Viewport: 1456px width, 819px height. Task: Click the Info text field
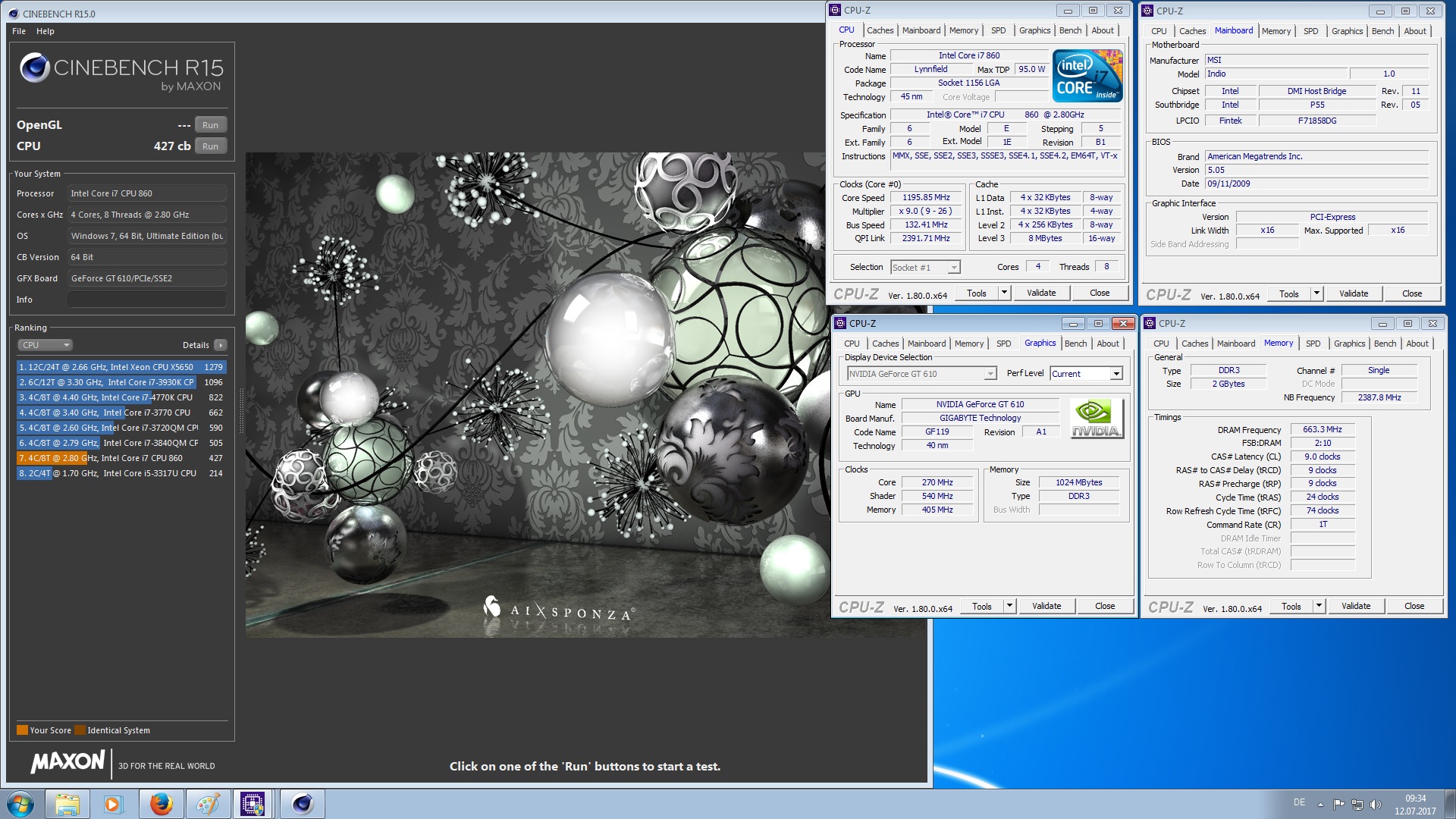(x=147, y=300)
